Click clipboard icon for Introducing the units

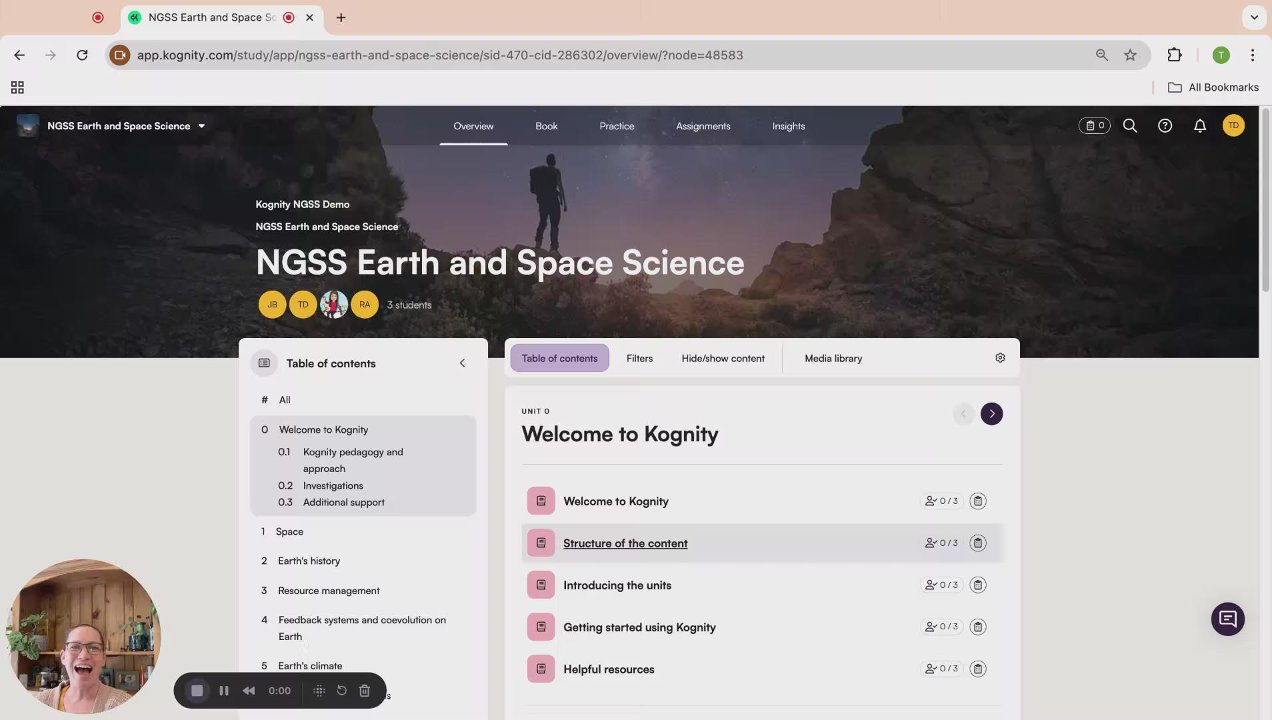(978, 585)
